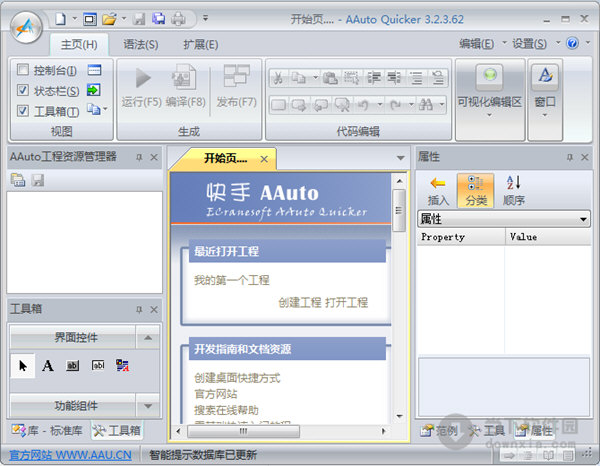The image size is (600, 466).
Task: Select the 工具箱 bottom tab
Action: point(117,431)
